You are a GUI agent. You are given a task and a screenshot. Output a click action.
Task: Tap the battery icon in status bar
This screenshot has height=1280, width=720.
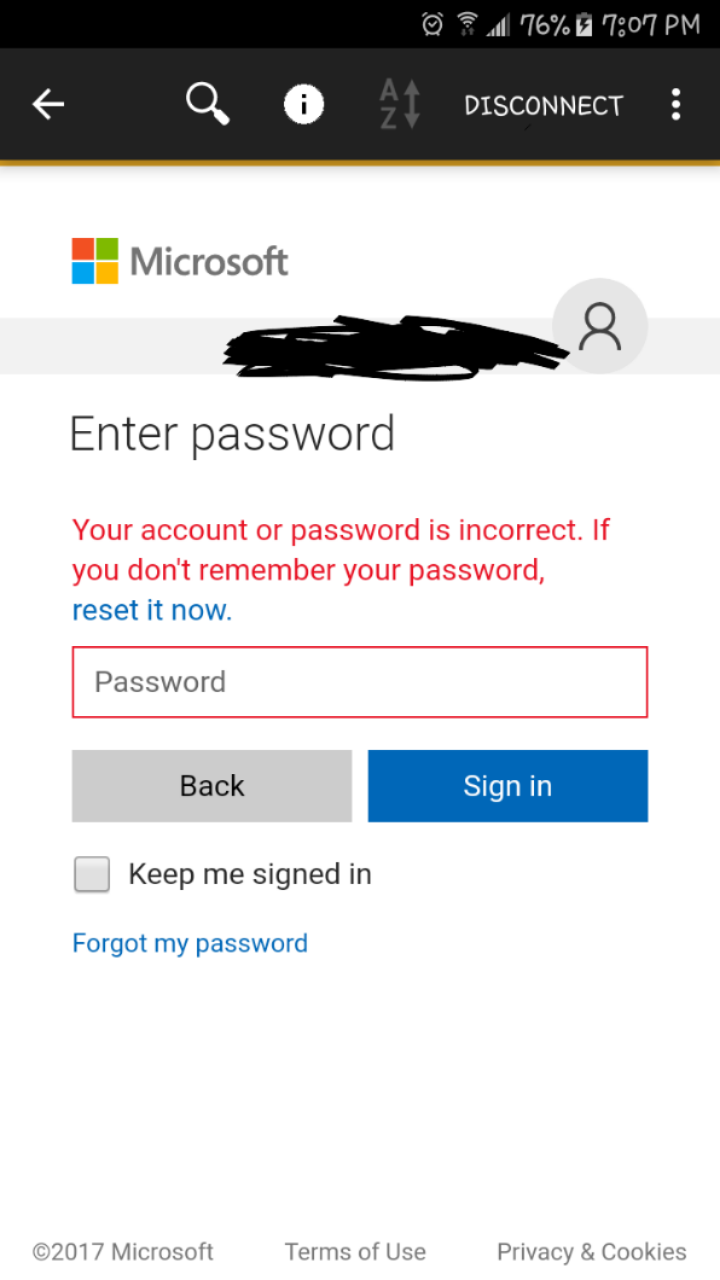tap(584, 24)
